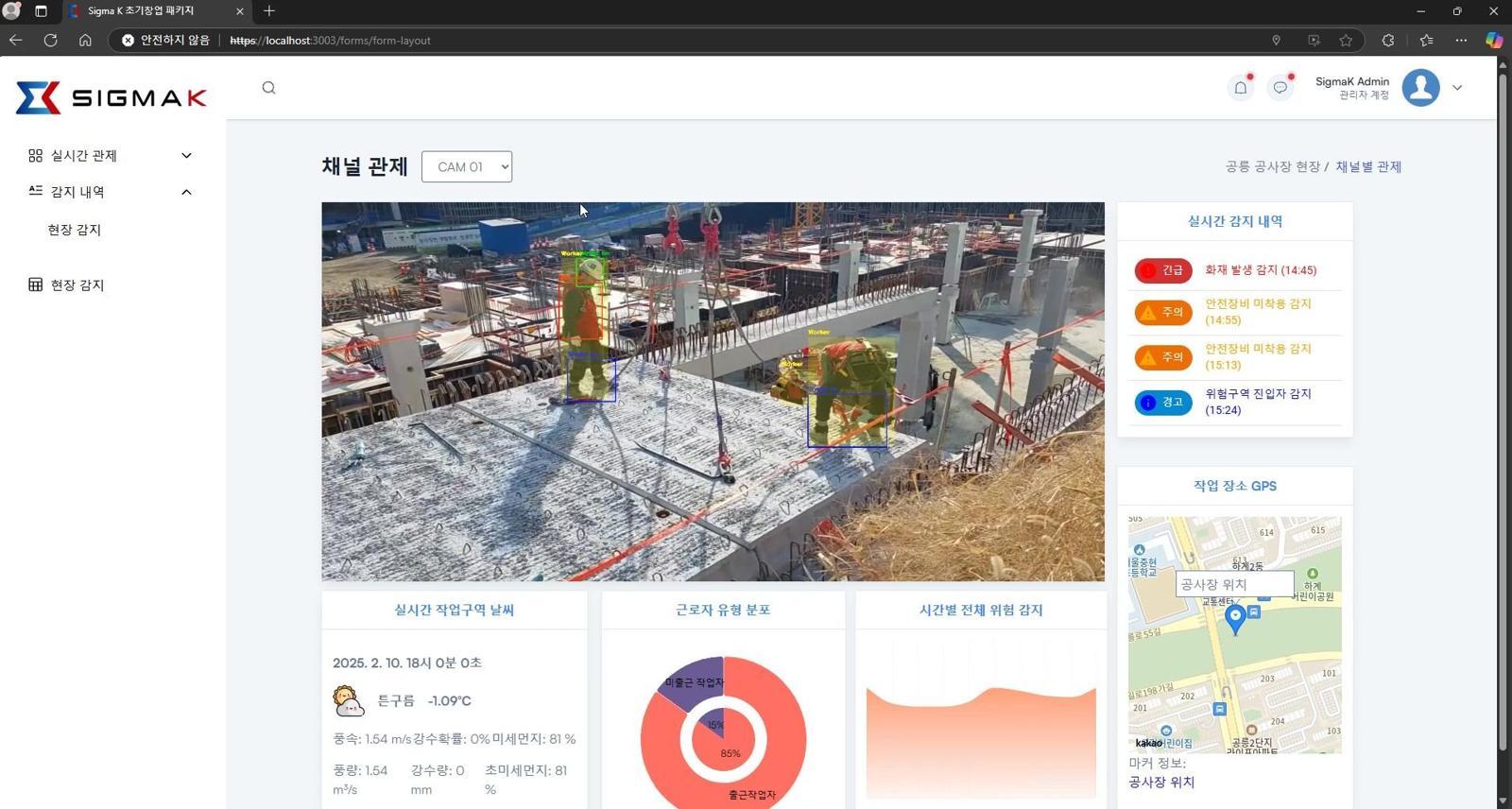1512x809 pixels.
Task: Click the red 긴급 alert badge
Action: (x=1163, y=270)
